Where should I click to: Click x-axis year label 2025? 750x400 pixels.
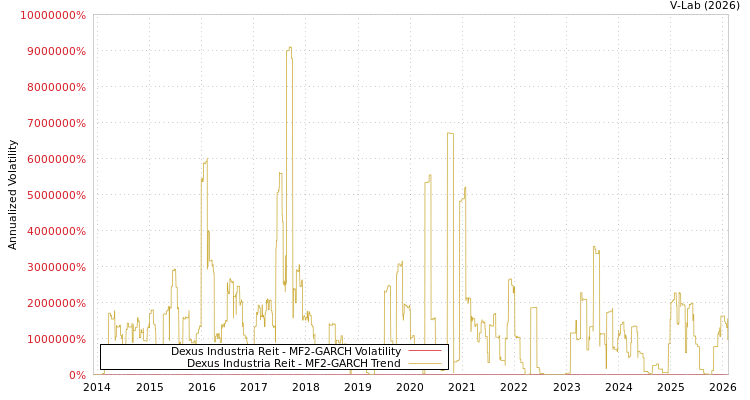point(671,387)
